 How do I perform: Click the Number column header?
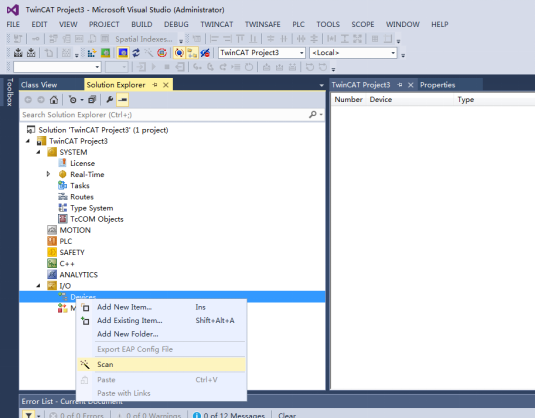point(348,99)
